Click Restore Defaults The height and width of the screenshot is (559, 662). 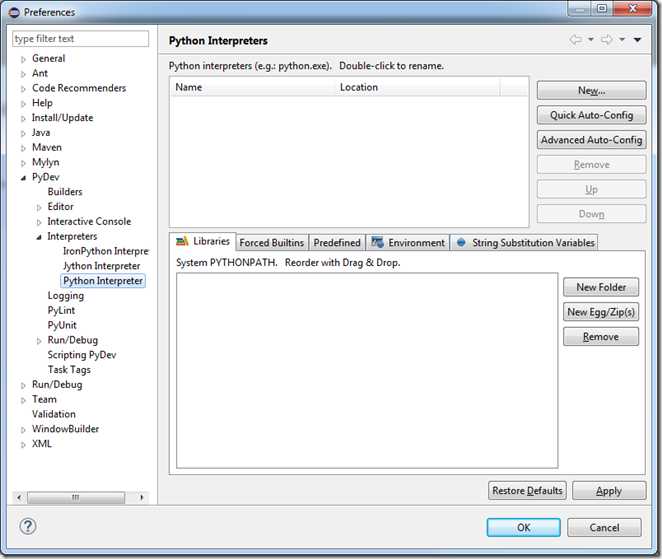tap(527, 491)
